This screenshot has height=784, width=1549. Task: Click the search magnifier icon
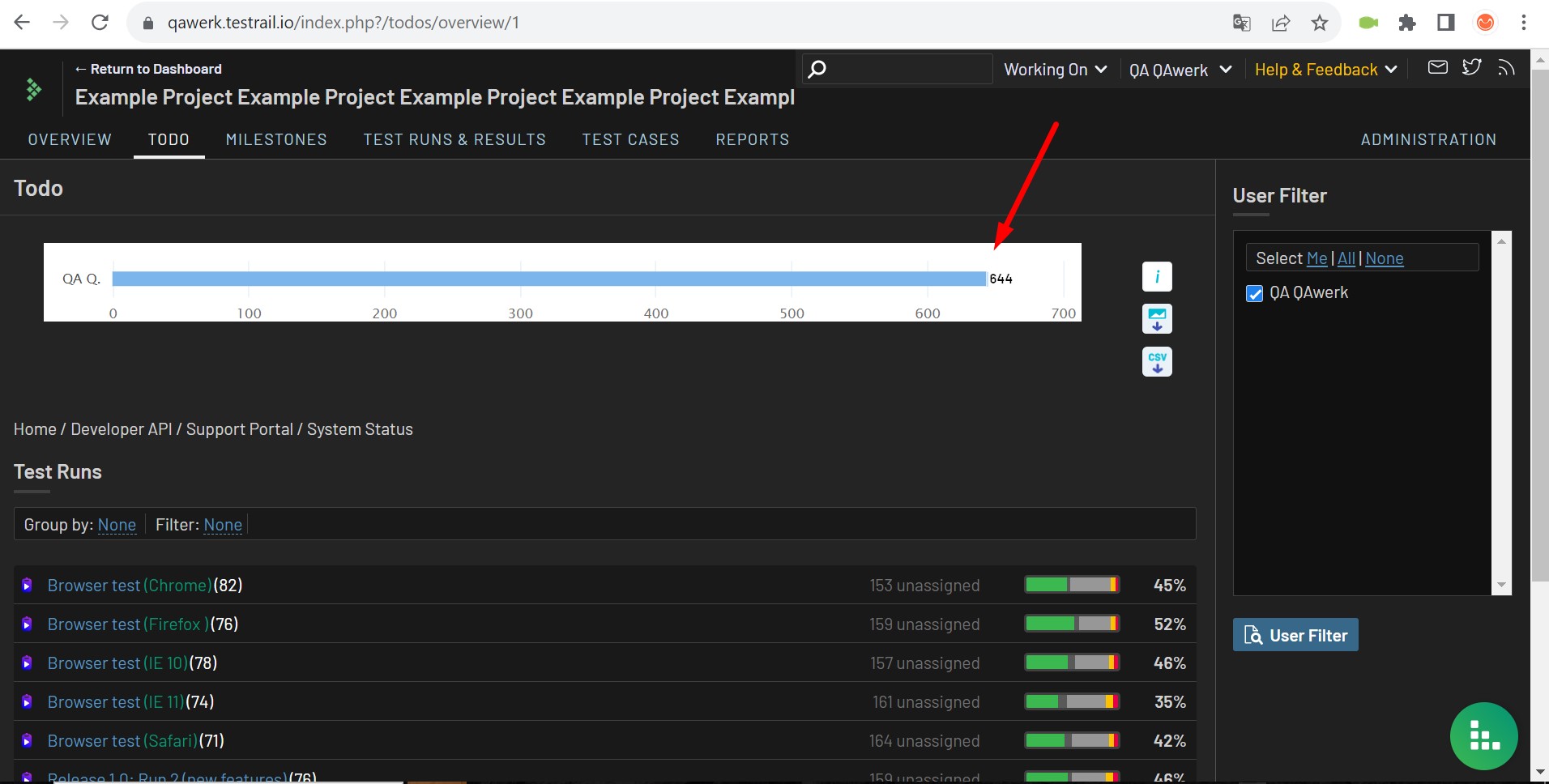[x=817, y=69]
